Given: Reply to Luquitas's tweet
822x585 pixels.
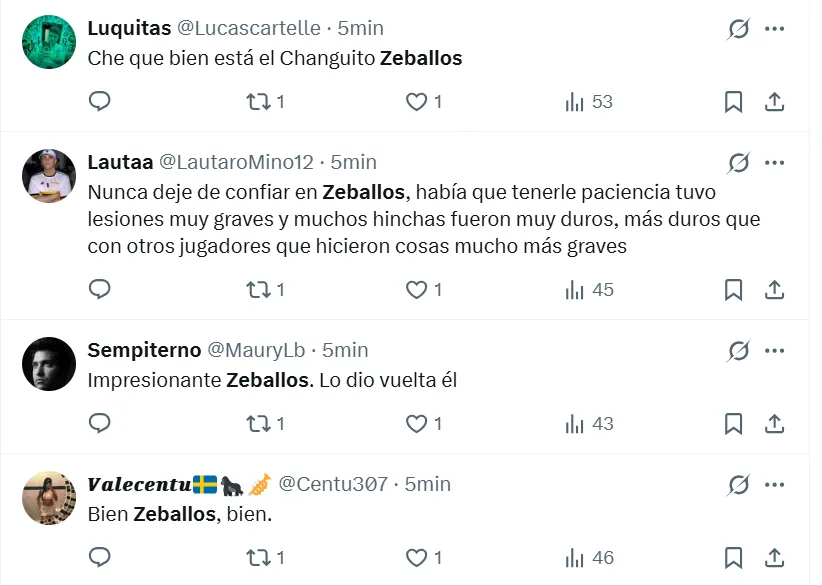Looking at the screenshot, I should pyautogui.click(x=99, y=101).
